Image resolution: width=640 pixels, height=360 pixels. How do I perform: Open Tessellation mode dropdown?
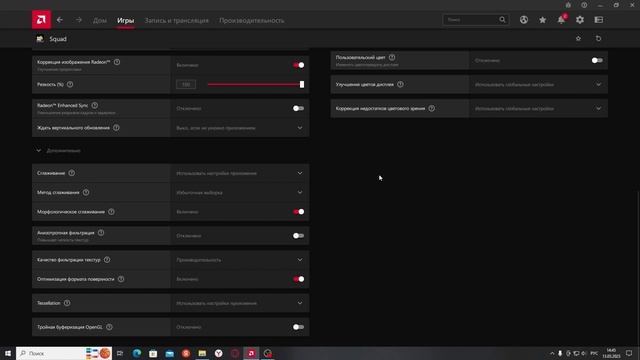(x=239, y=303)
